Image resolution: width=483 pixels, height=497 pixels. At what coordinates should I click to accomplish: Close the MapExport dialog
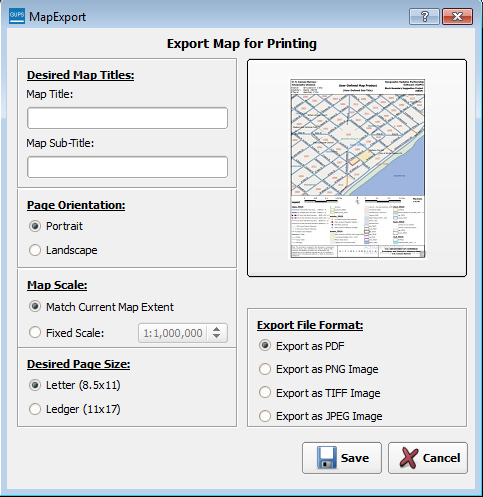click(x=457, y=16)
